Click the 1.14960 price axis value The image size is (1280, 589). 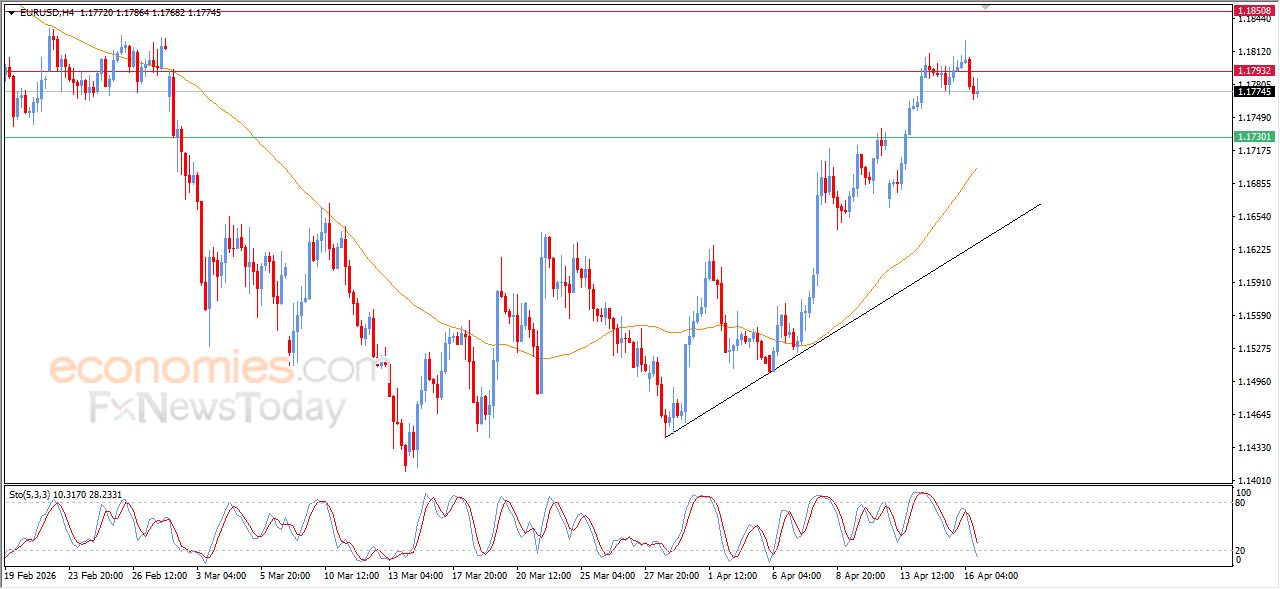[x=1253, y=382]
